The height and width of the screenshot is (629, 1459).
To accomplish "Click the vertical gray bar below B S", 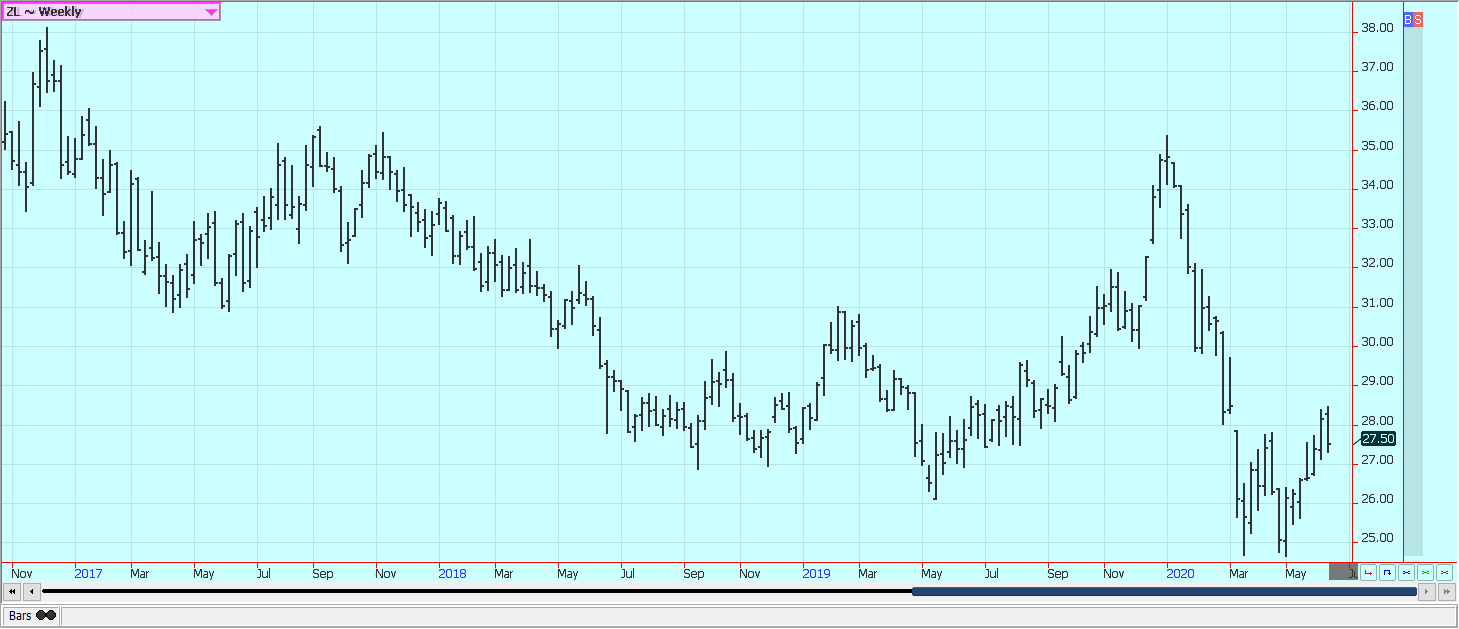I will click(1413, 291).
